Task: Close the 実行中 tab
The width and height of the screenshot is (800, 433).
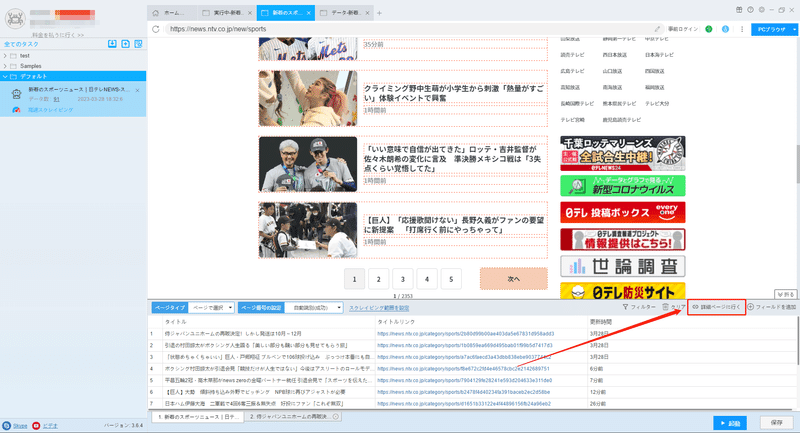Action: pyautogui.click(x=249, y=13)
